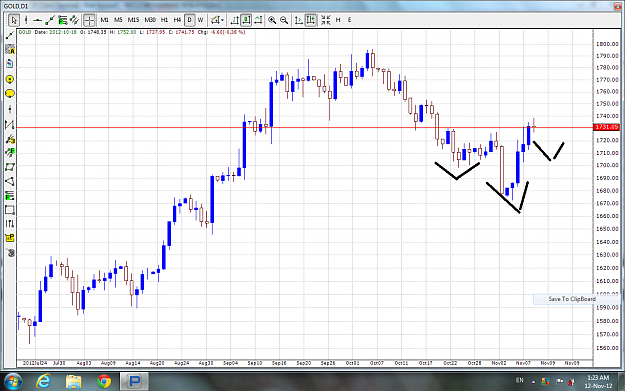Switch chart to W weekly timeframe
This screenshot has width=625, height=391.
pyautogui.click(x=200, y=20)
